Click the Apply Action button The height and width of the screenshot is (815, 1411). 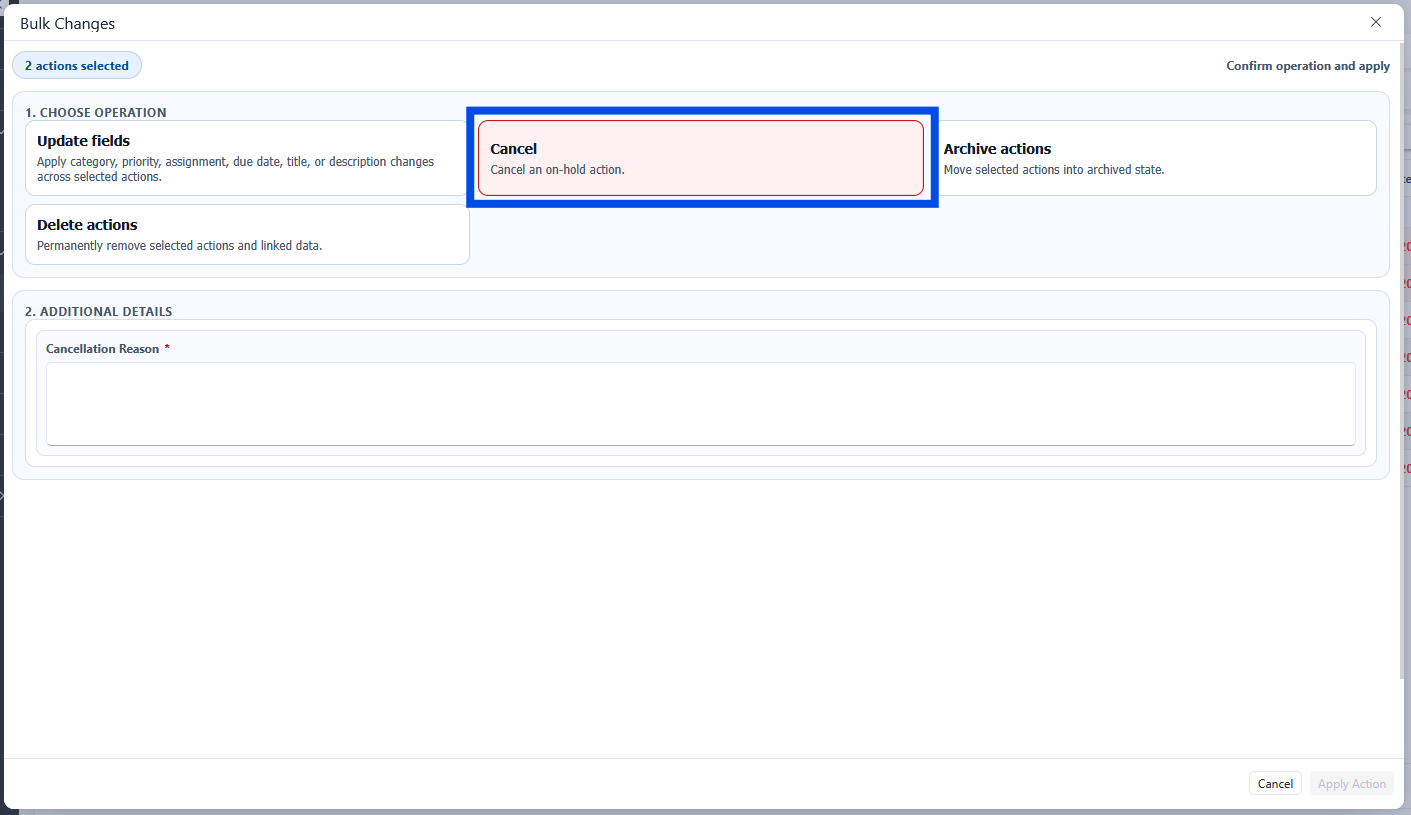1351,784
